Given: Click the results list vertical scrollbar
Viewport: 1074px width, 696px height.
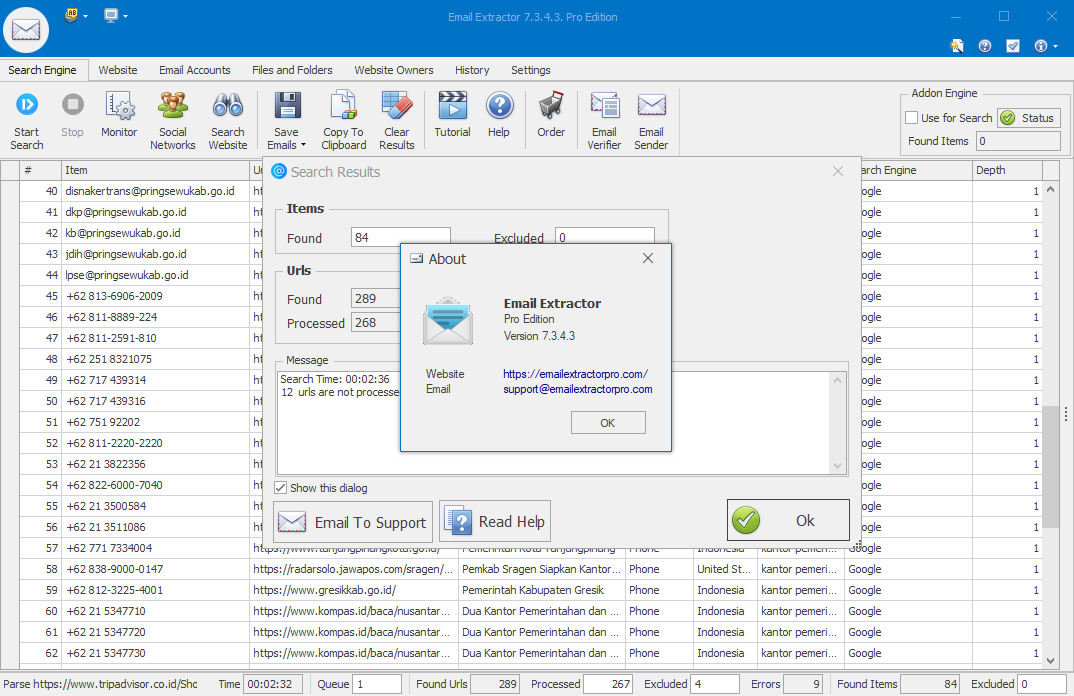Looking at the screenshot, I should pyautogui.click(x=1050, y=466).
